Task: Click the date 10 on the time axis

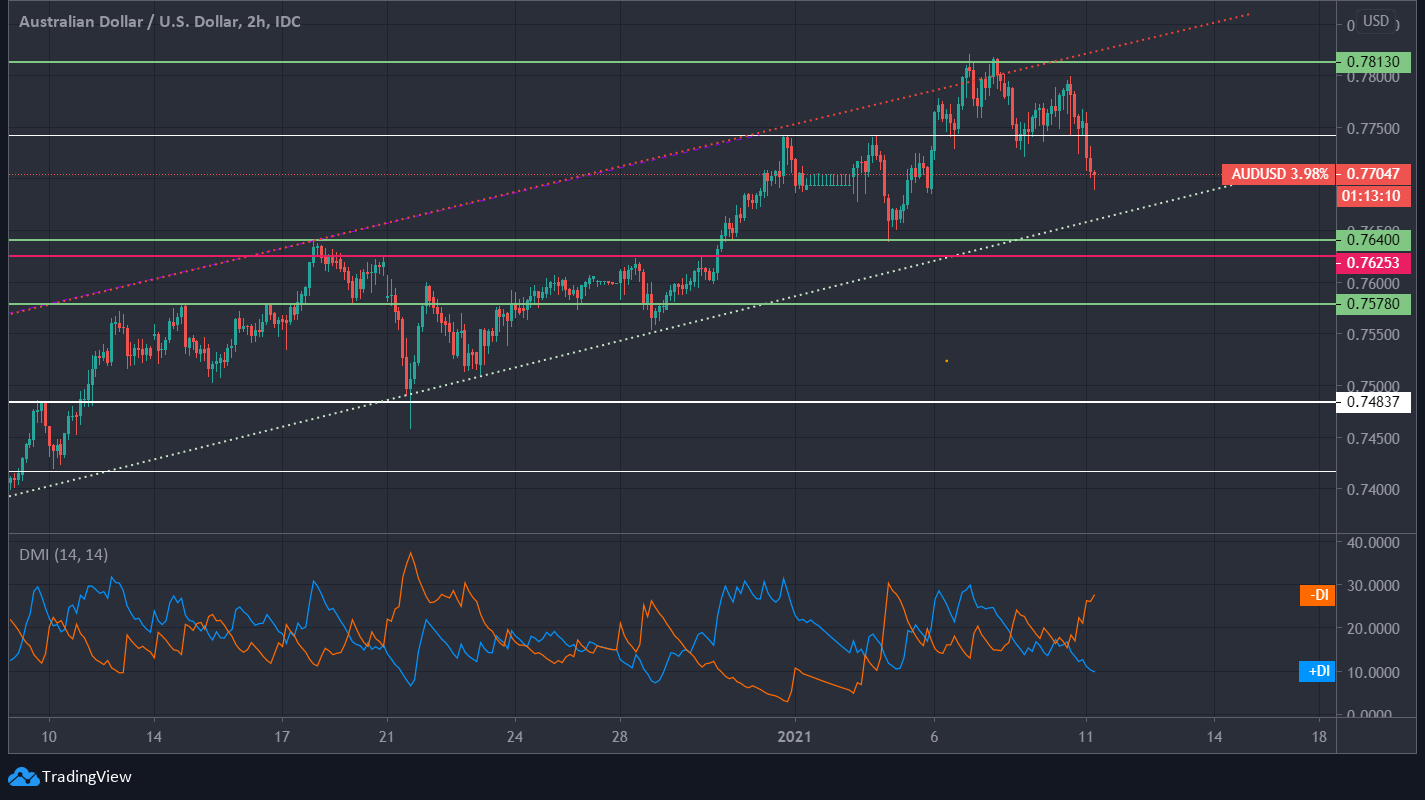Action: tap(49, 737)
